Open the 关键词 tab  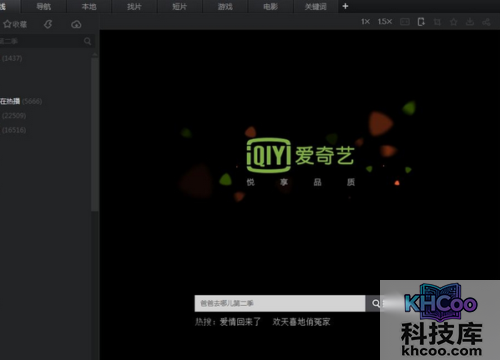tap(316, 6)
